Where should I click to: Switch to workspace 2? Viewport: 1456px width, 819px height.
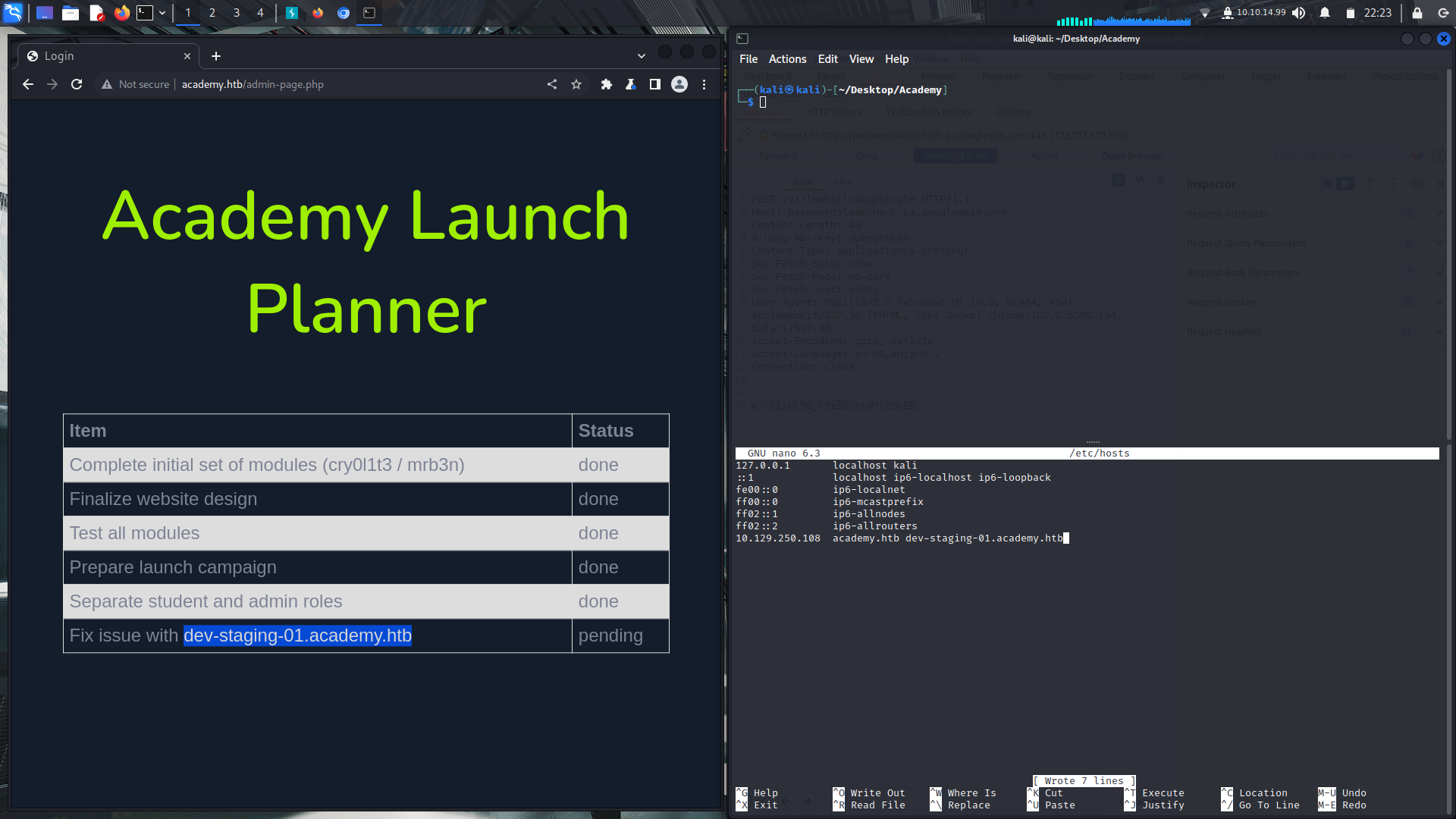click(x=212, y=13)
